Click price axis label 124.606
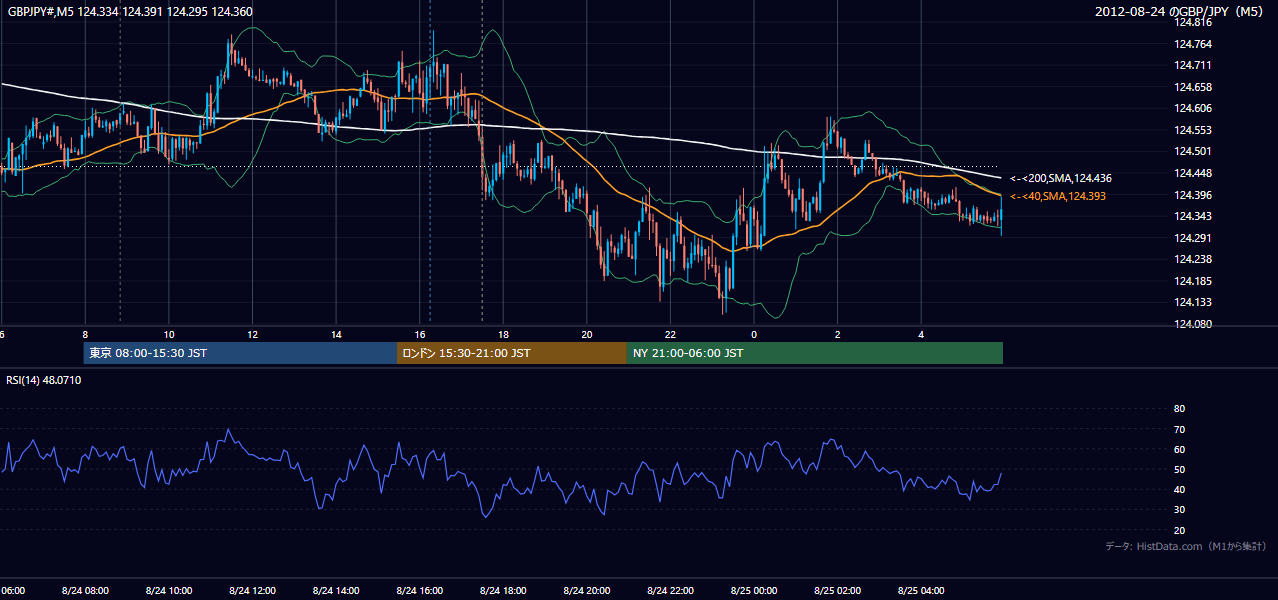The width and height of the screenshot is (1278, 600). coord(1193,108)
